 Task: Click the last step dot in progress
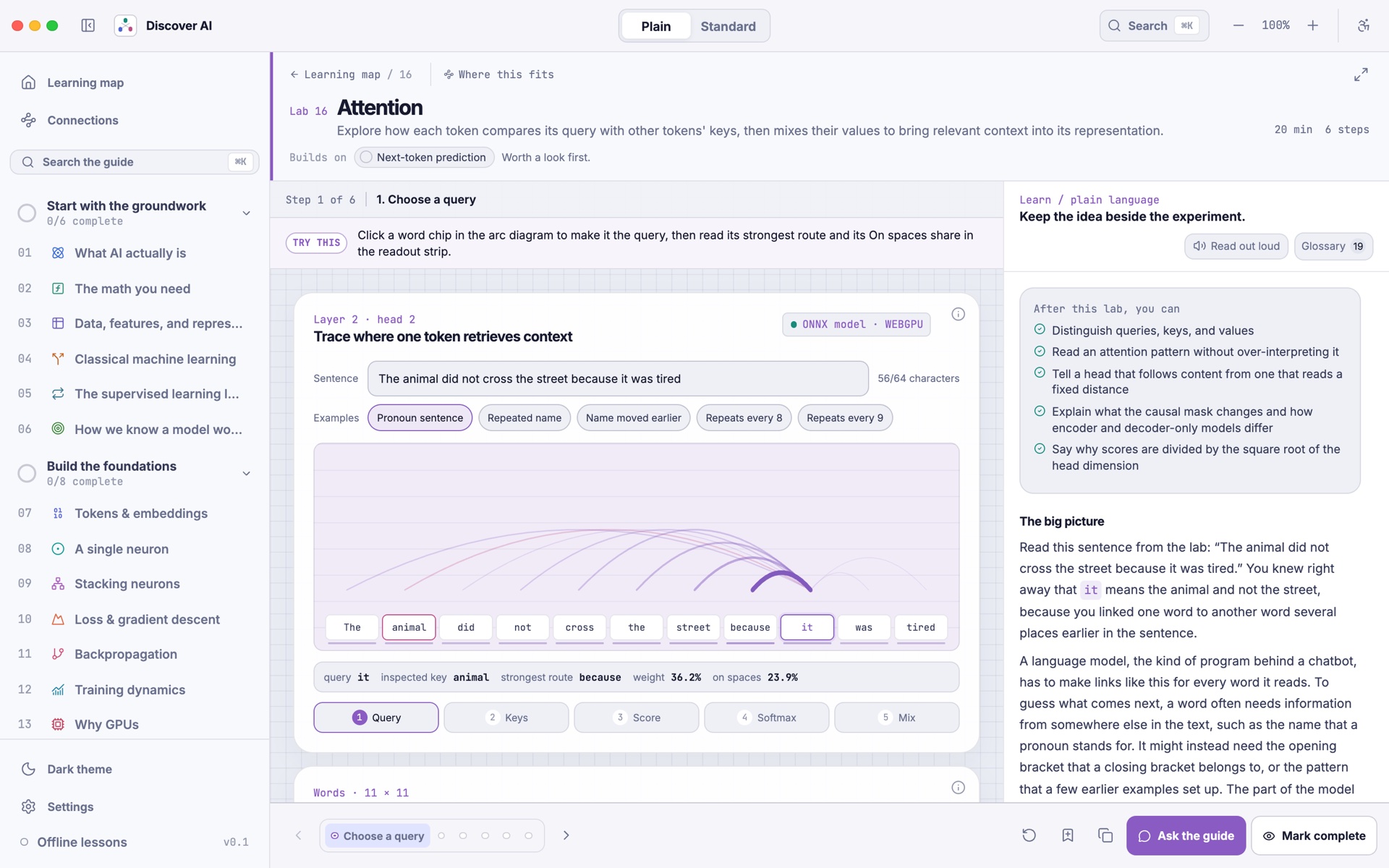(529, 835)
